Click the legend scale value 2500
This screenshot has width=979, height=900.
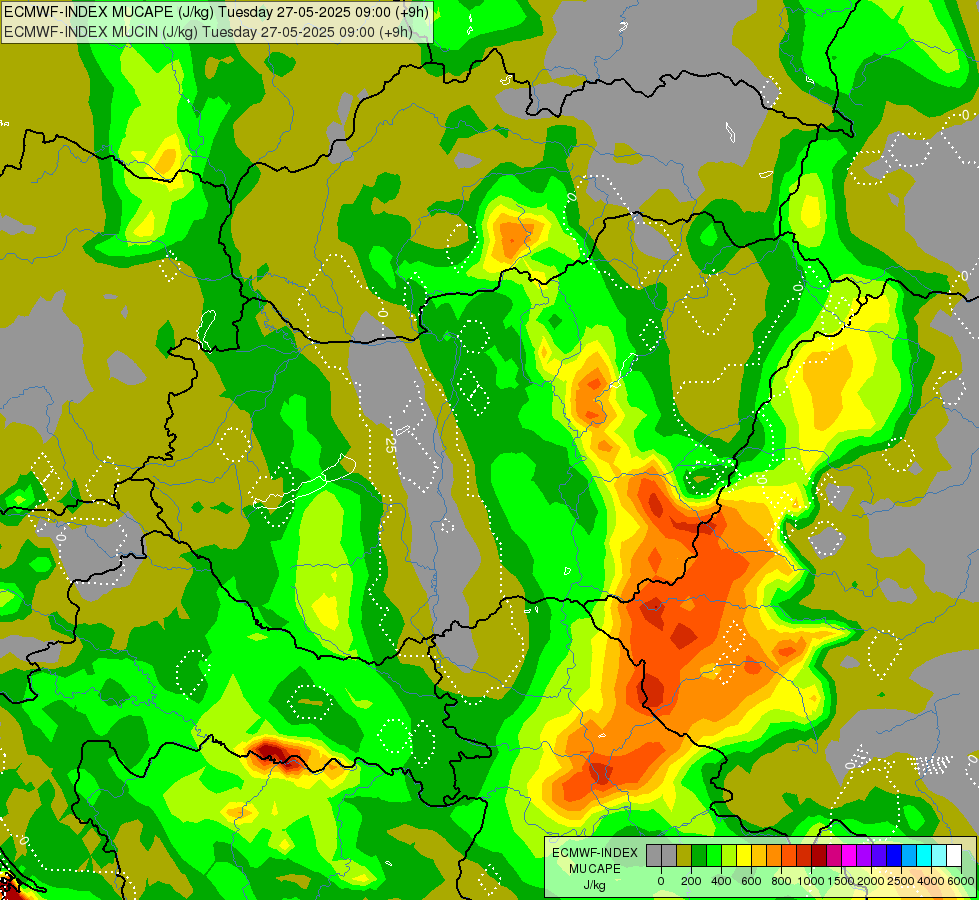pos(901,881)
